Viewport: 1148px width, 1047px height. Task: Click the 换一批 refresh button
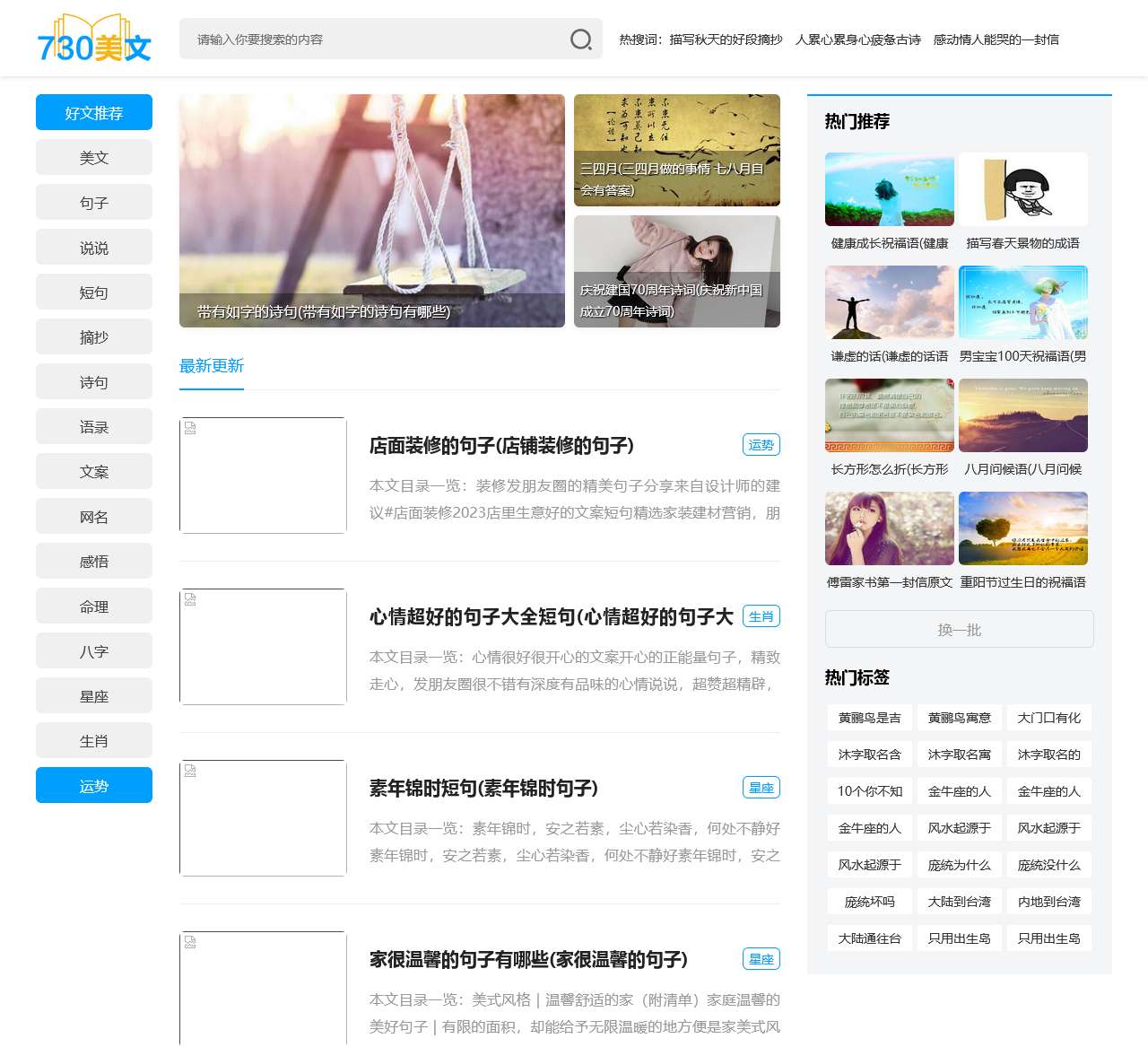pos(959,629)
